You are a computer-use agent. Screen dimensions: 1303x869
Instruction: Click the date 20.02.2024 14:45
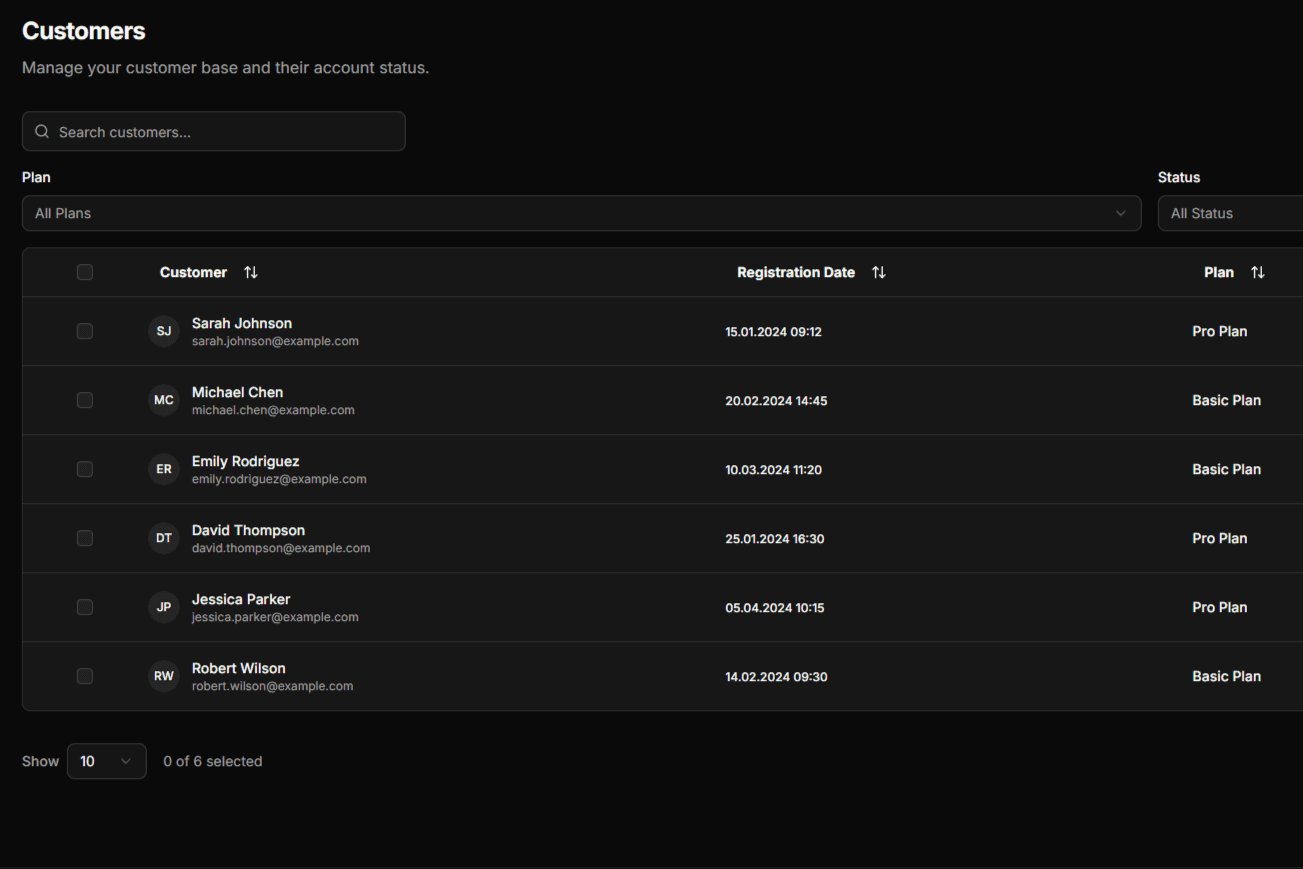pyautogui.click(x=776, y=400)
